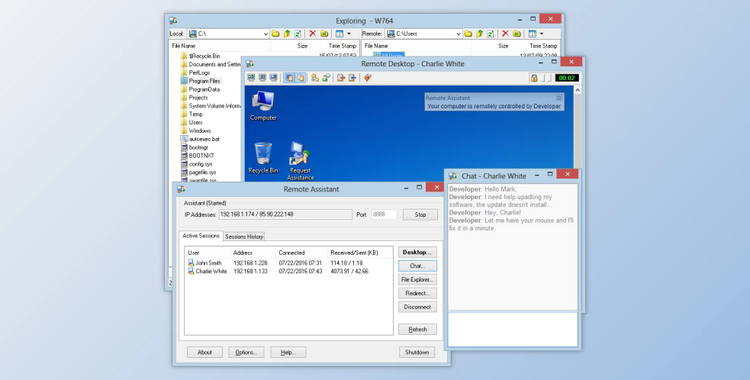Screen dimensions: 750x380
Task: Click the padlock icon in Remote Desktop toolbar
Action: pyautogui.click(x=534, y=78)
